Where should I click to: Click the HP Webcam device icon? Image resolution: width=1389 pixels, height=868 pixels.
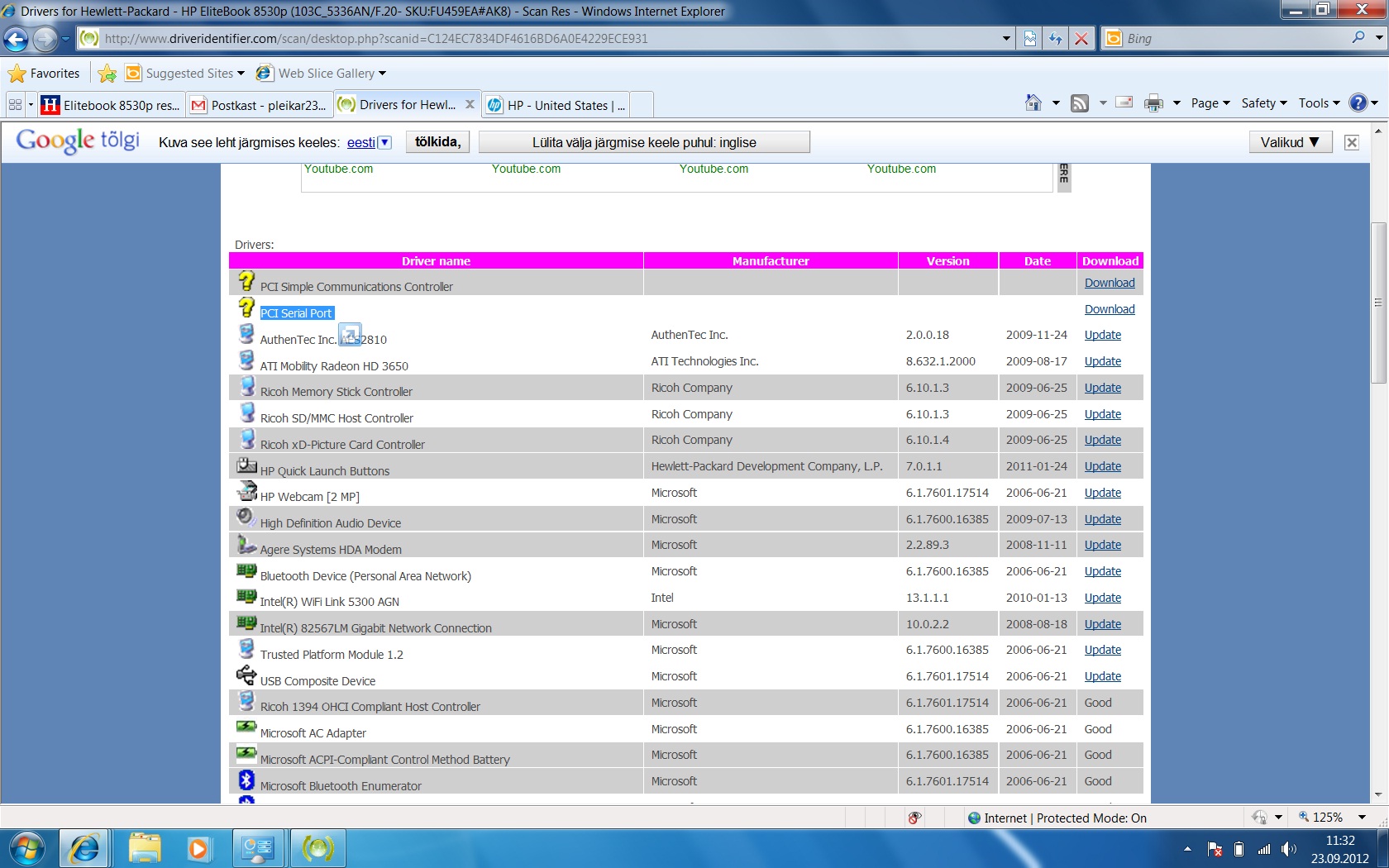point(246,491)
